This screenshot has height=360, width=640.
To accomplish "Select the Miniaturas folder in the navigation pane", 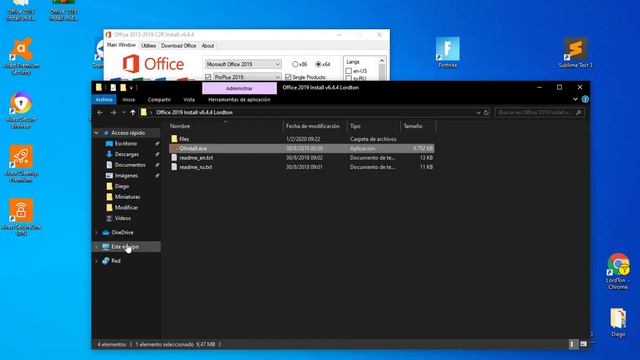I will click(x=127, y=197).
